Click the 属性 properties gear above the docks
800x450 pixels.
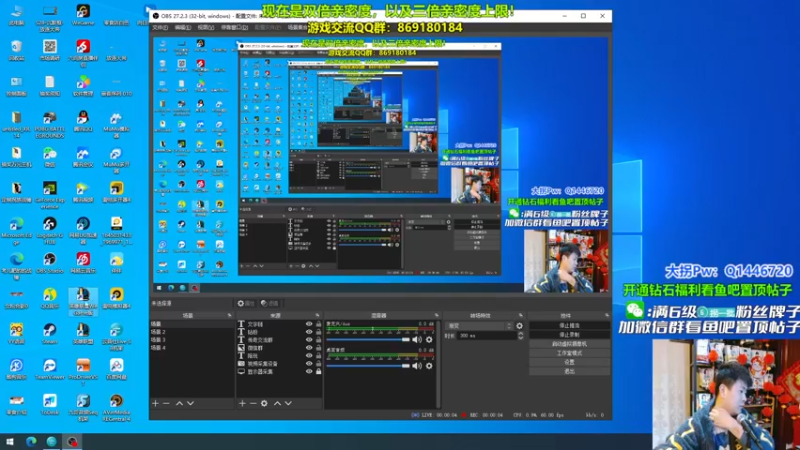245,303
